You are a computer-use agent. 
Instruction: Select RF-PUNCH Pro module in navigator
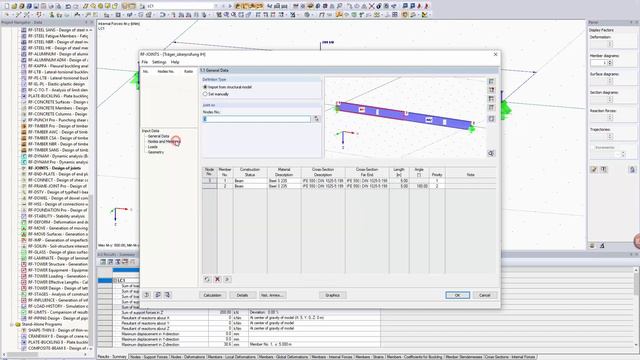[57, 120]
